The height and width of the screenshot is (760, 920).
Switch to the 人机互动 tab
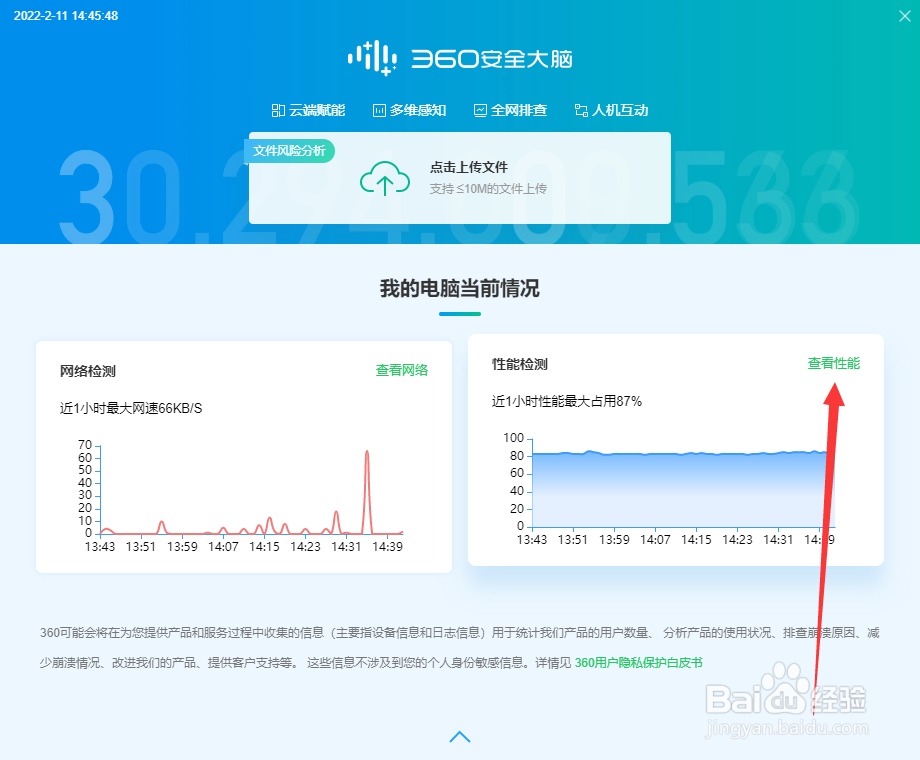611,110
